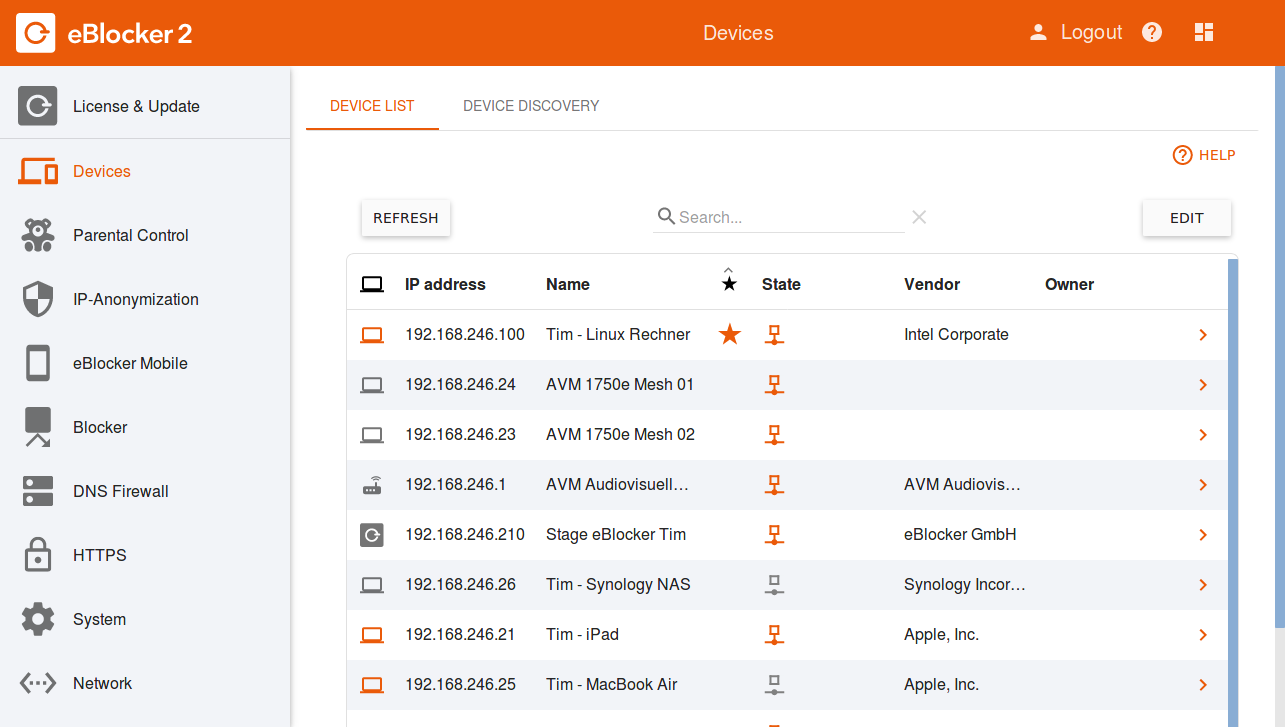Open Parental Control menu item
1285x727 pixels.
tap(145, 235)
